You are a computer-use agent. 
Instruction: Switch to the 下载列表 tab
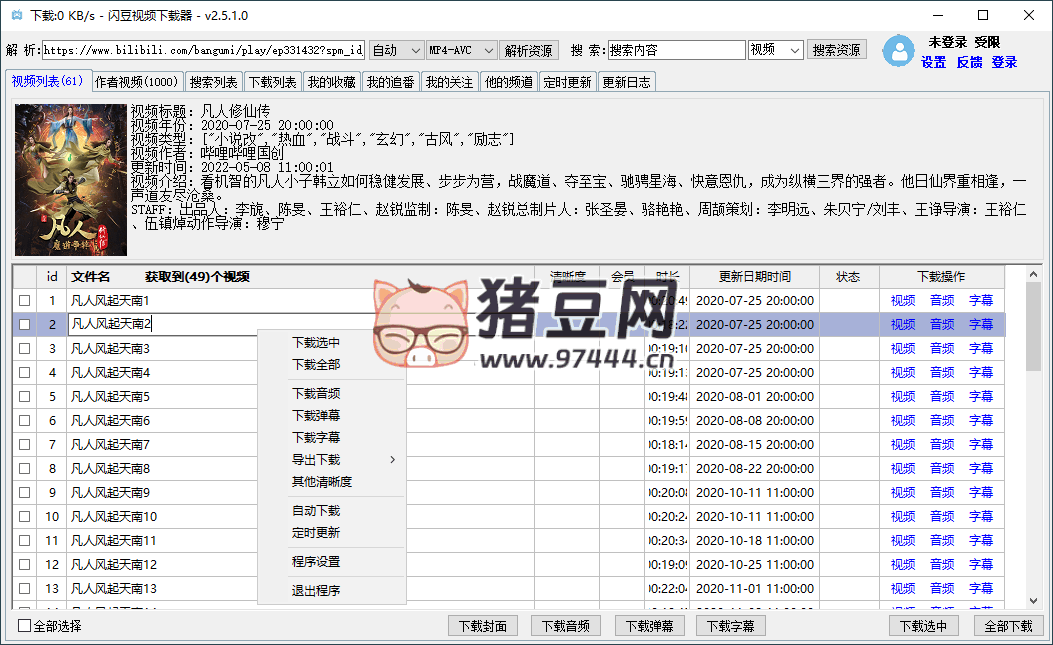click(272, 82)
